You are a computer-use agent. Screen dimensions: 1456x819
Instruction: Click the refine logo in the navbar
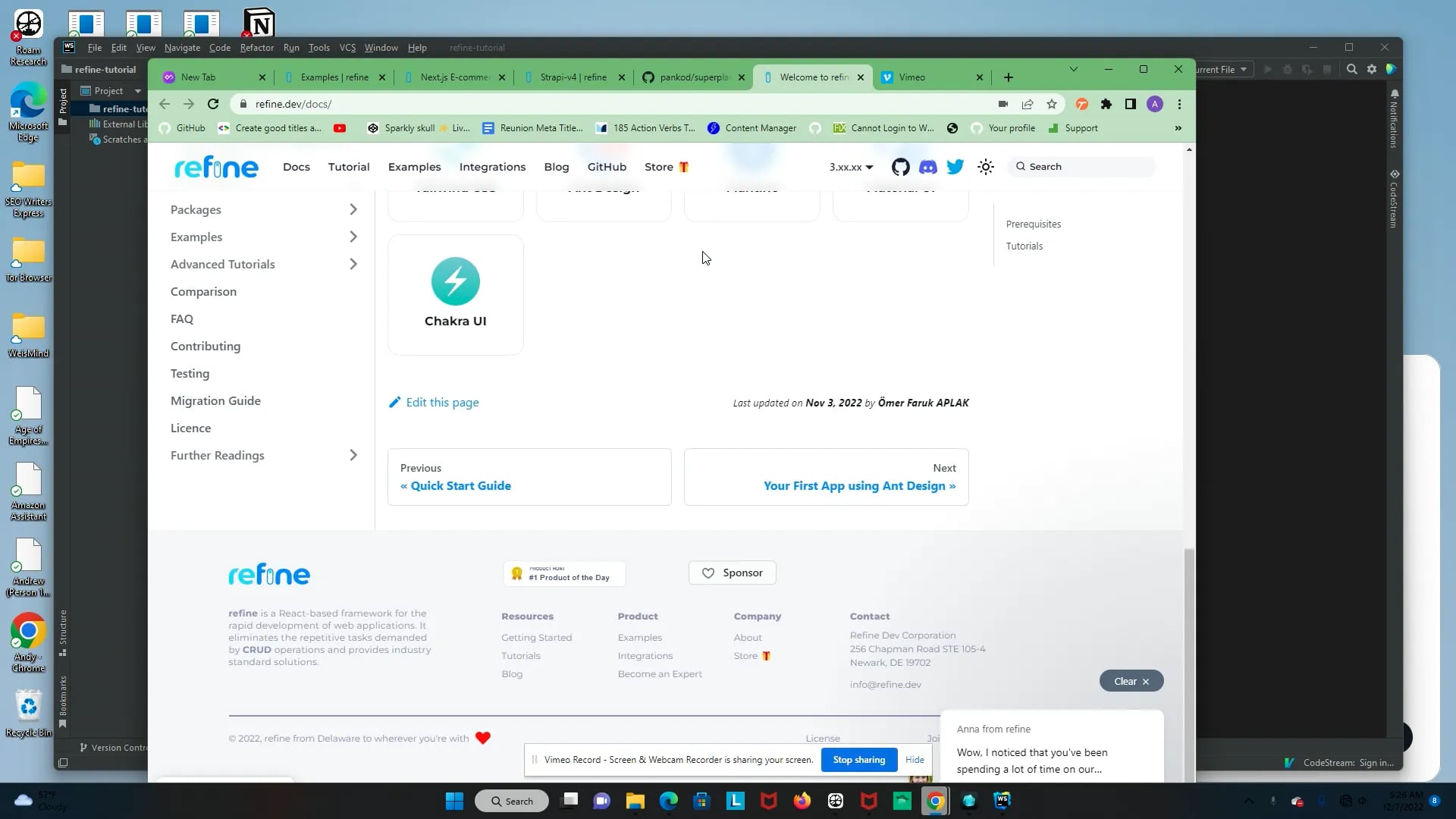216,166
